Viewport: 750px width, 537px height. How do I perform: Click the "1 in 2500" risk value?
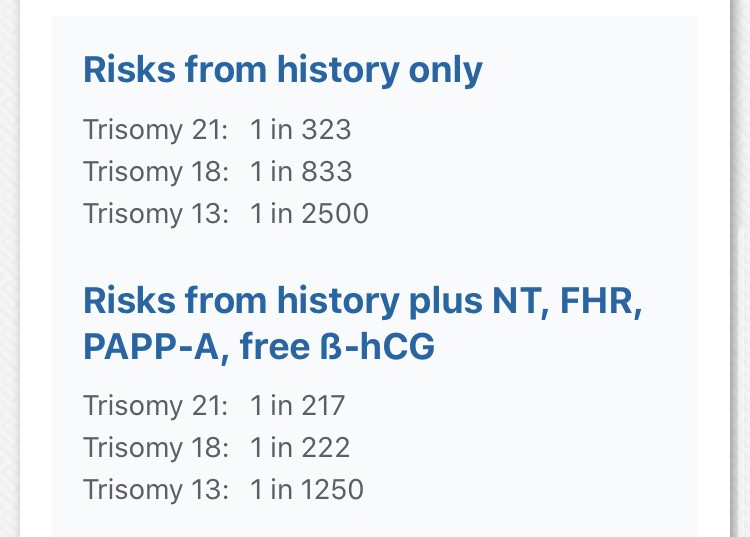point(309,214)
